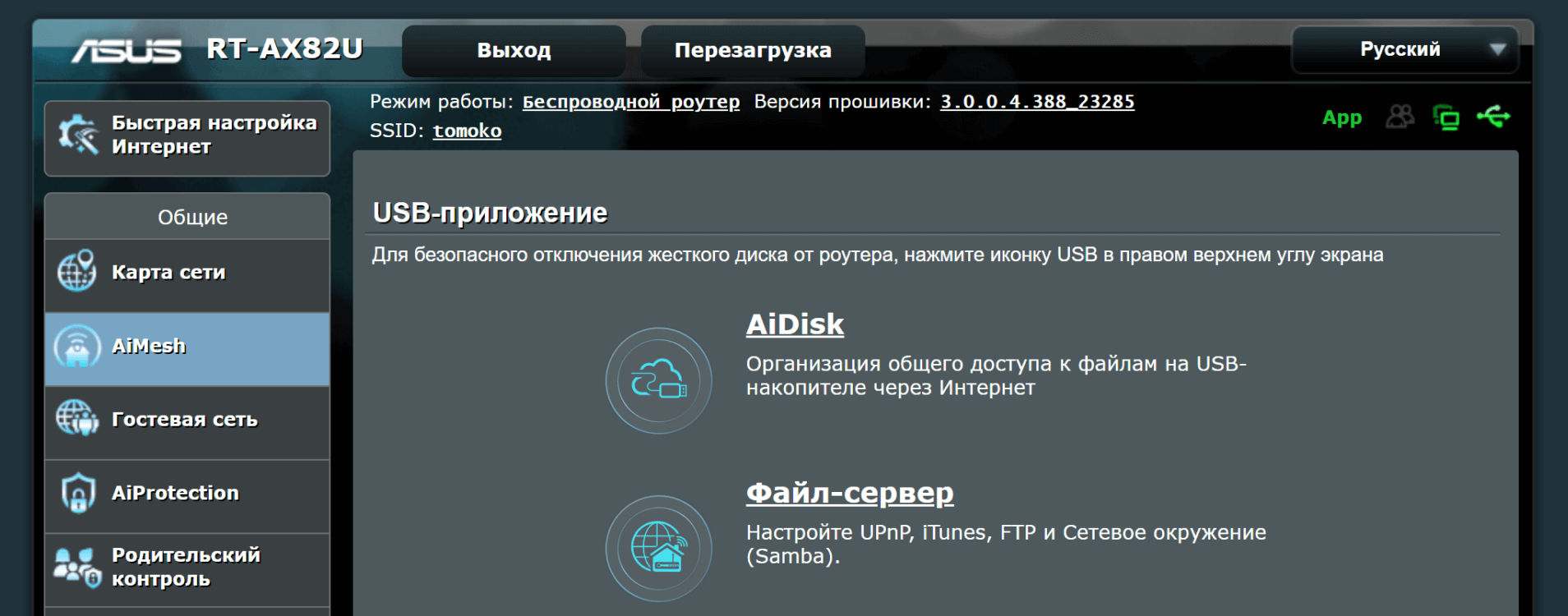Viewport: 1568px width, 616px height.
Task: Click the AiDisk cloud icon
Action: (x=658, y=380)
